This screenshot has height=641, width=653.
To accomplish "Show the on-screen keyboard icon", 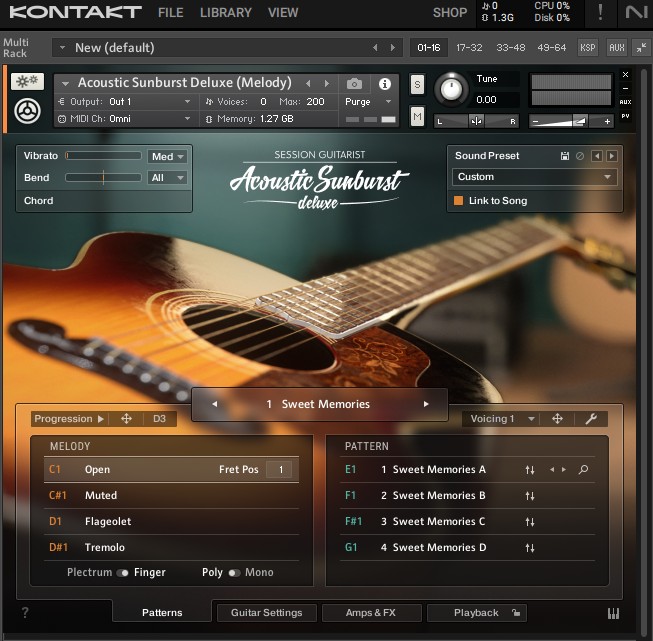I will [613, 613].
